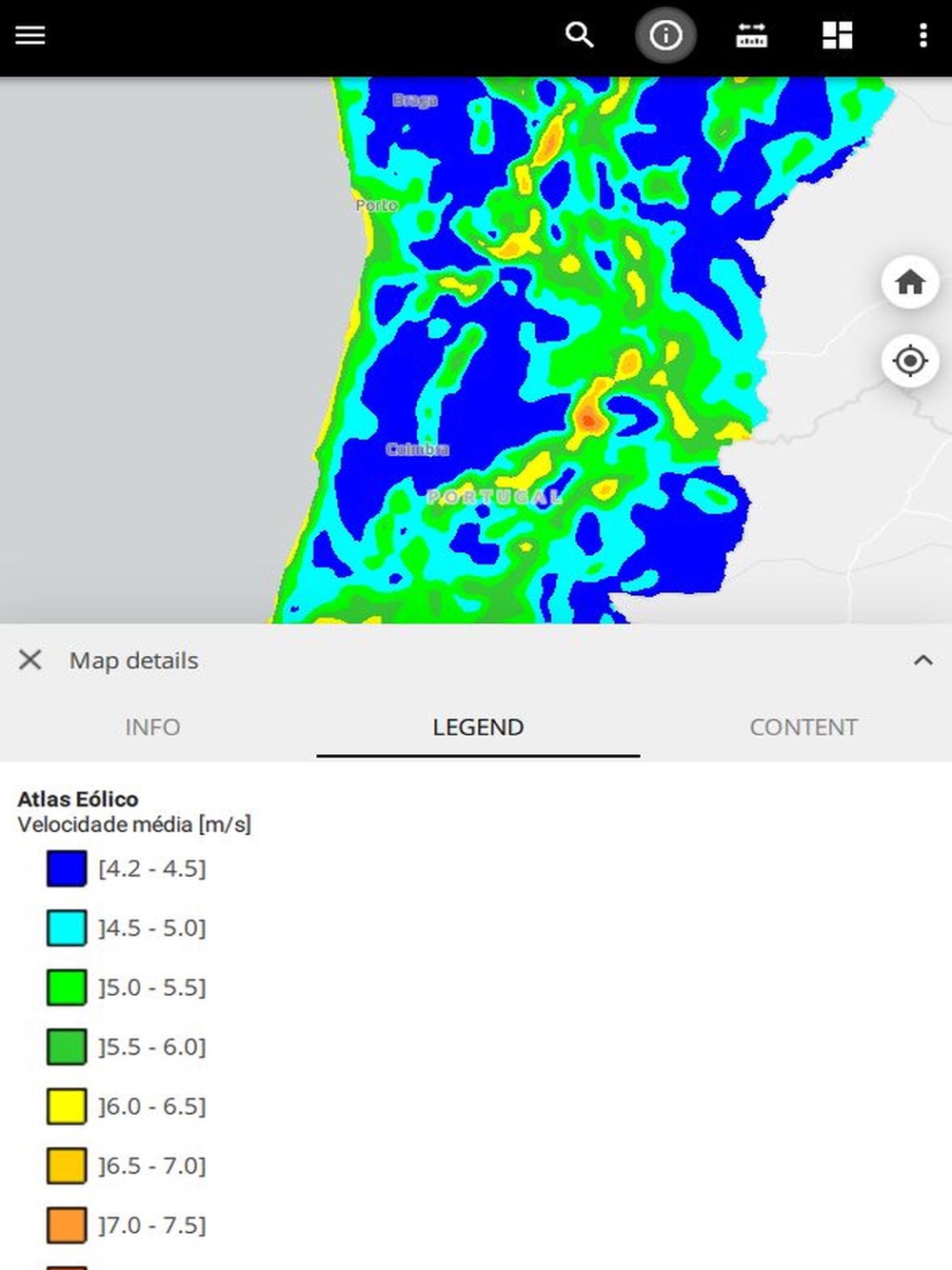The image size is (952, 1270).
Task: Click the orange 7.0 - 7.5 swatch
Action: coord(67,1225)
